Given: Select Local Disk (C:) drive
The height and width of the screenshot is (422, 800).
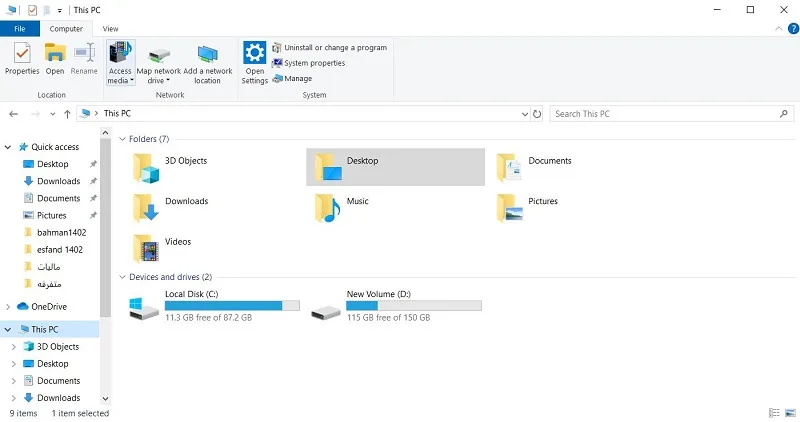Looking at the screenshot, I should click(x=214, y=306).
